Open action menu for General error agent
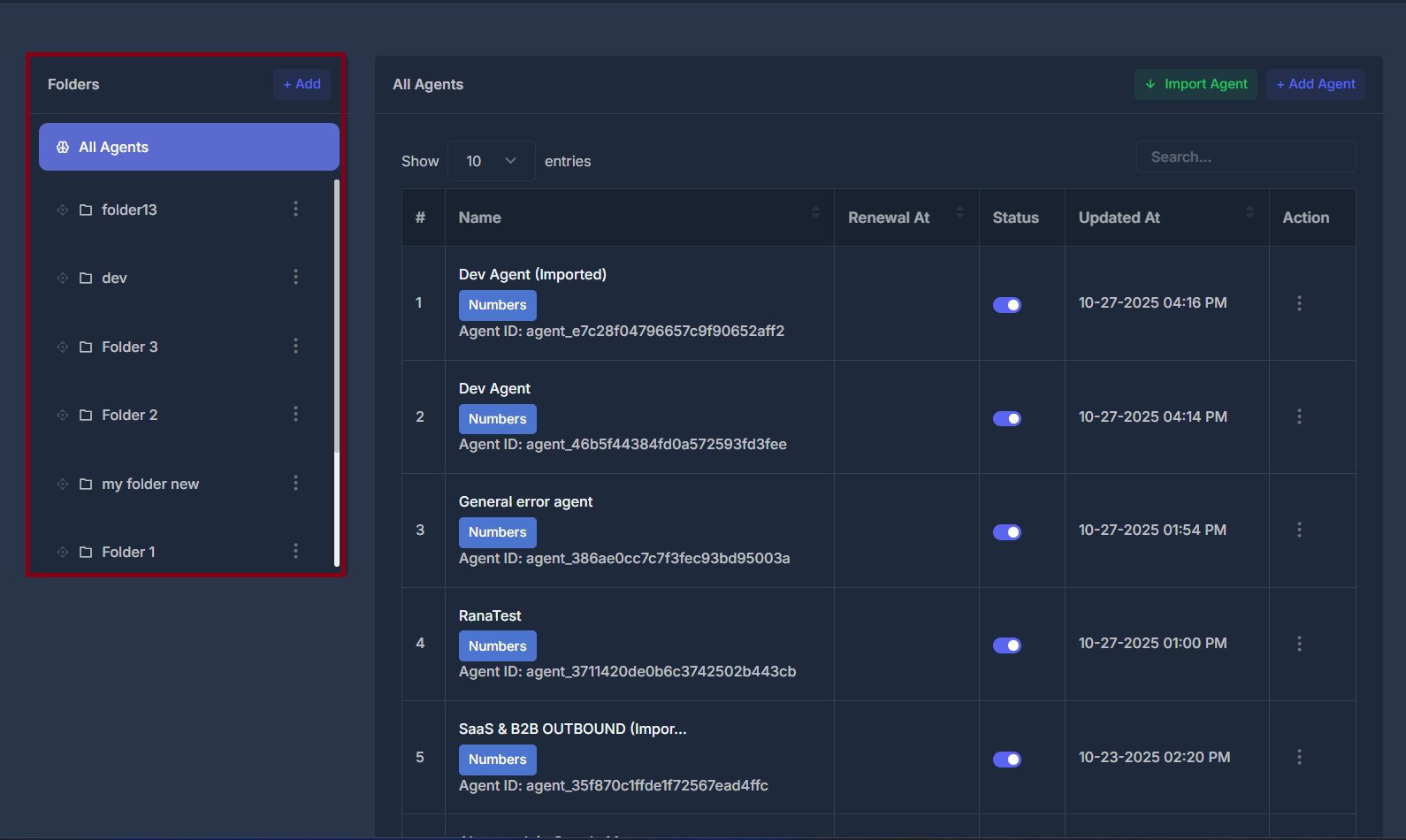This screenshot has width=1406, height=840. 1299,530
